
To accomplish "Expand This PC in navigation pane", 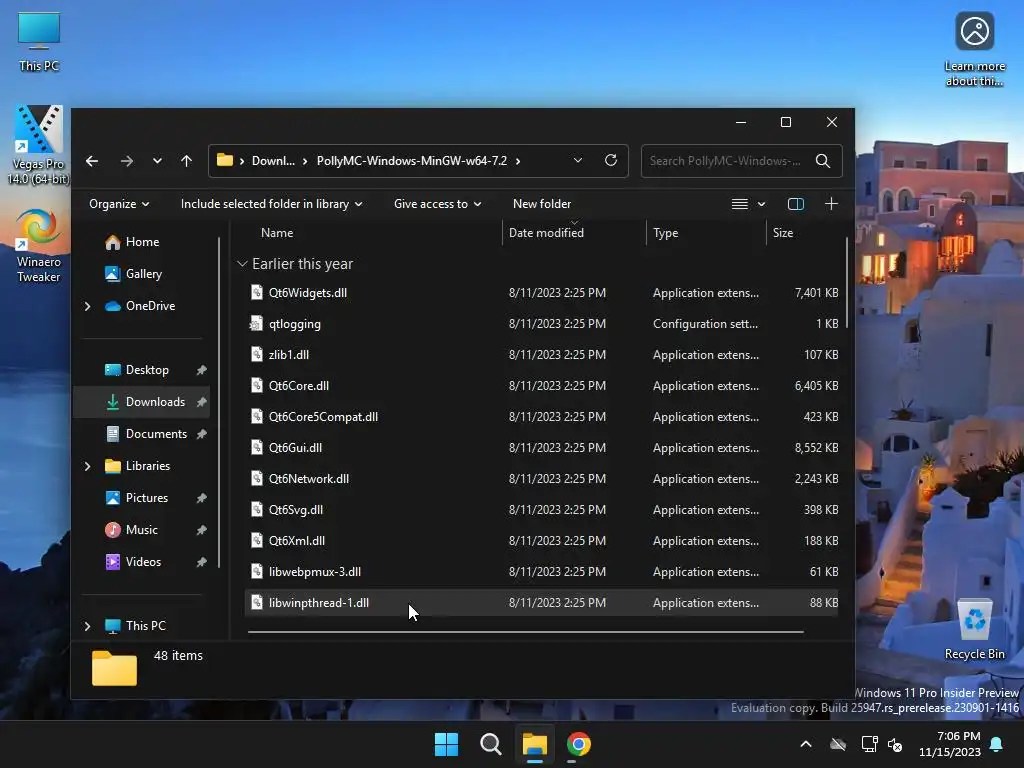I will (88, 626).
